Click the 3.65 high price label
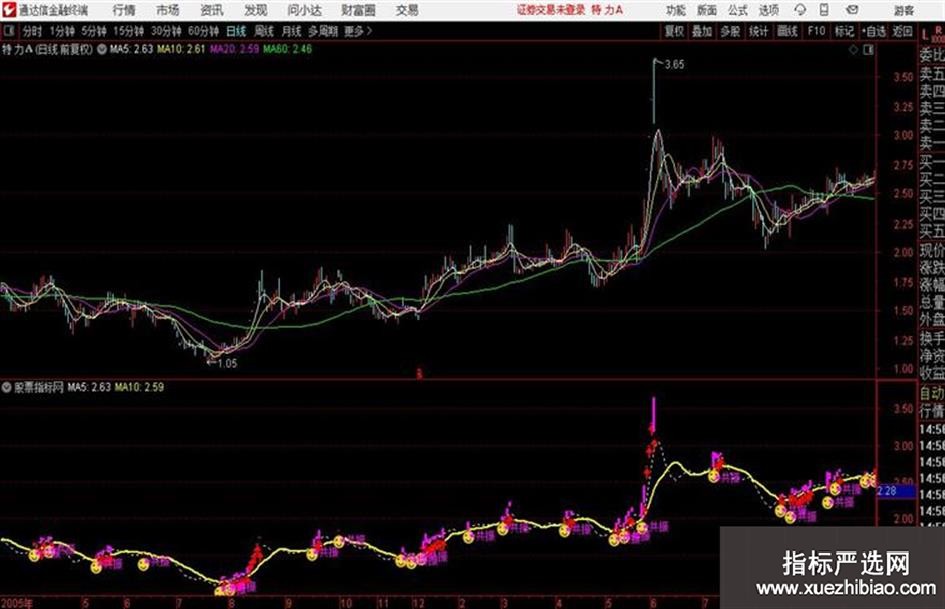The height and width of the screenshot is (609, 945). click(674, 64)
